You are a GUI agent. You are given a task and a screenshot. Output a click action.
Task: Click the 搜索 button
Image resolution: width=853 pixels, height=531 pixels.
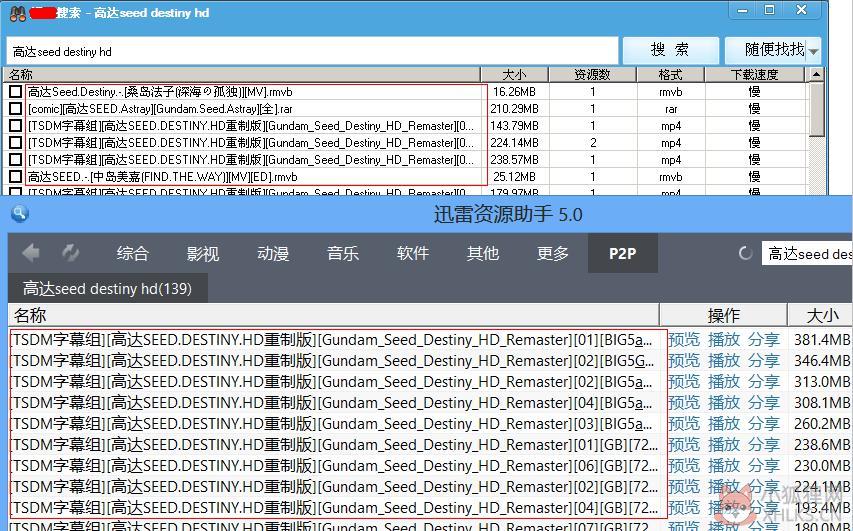click(670, 51)
